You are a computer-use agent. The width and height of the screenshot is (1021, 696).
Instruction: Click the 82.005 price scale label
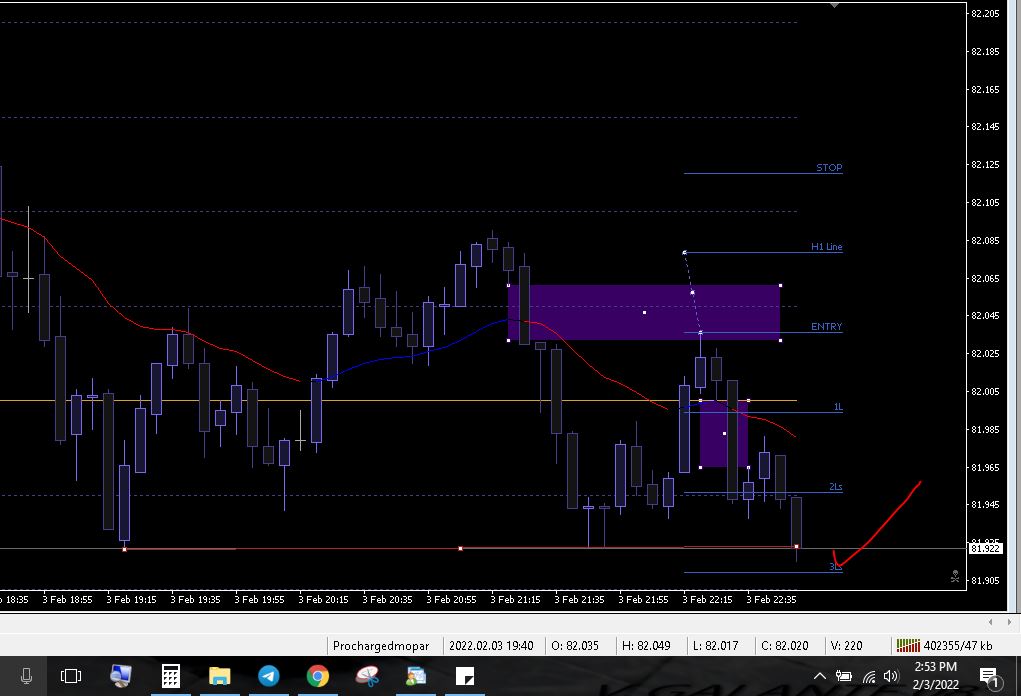click(x=985, y=391)
